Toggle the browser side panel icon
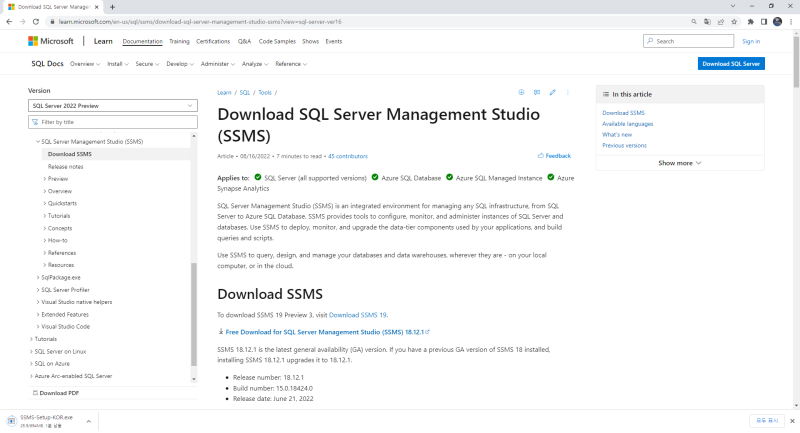Viewport: 800px width, 433px height. click(x=764, y=22)
